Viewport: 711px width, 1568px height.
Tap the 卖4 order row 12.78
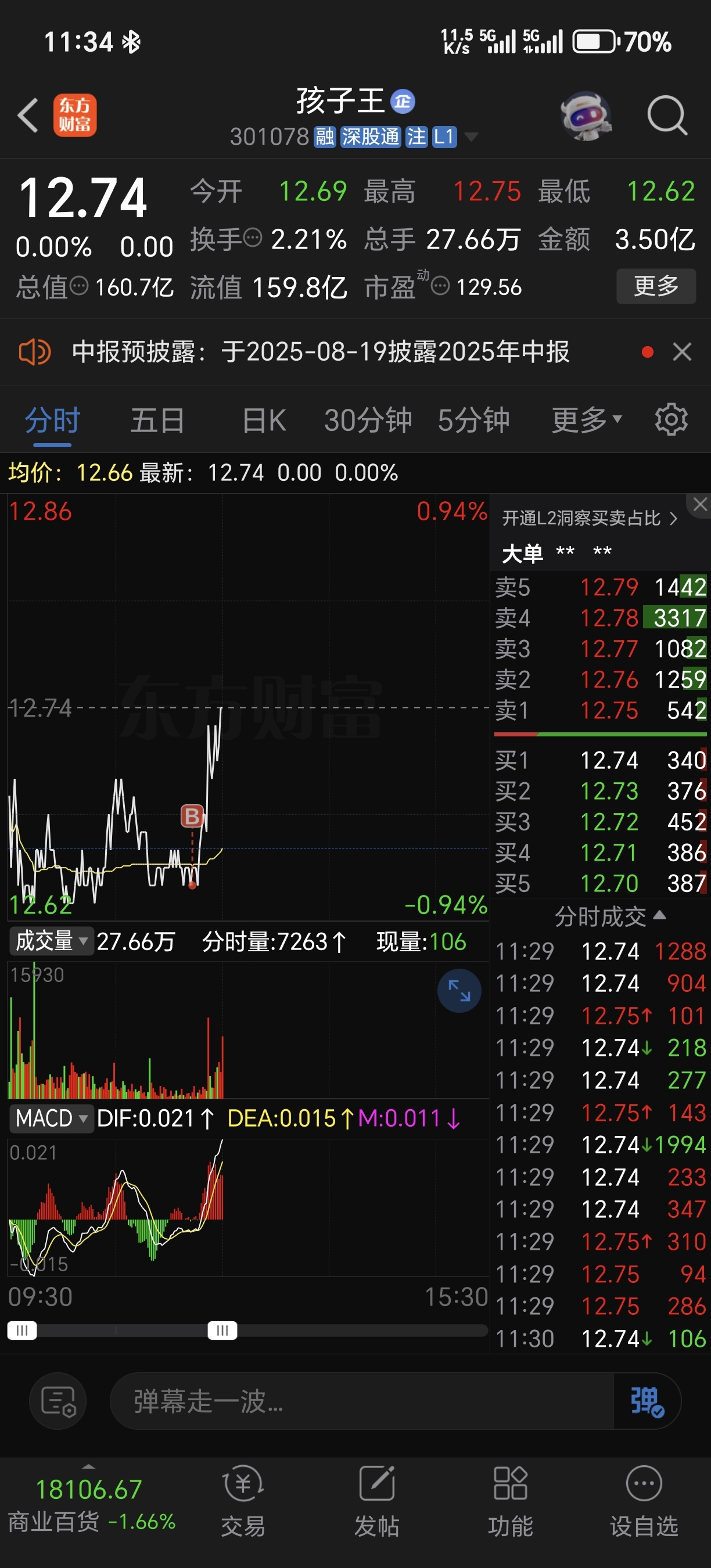pyautogui.click(x=600, y=618)
